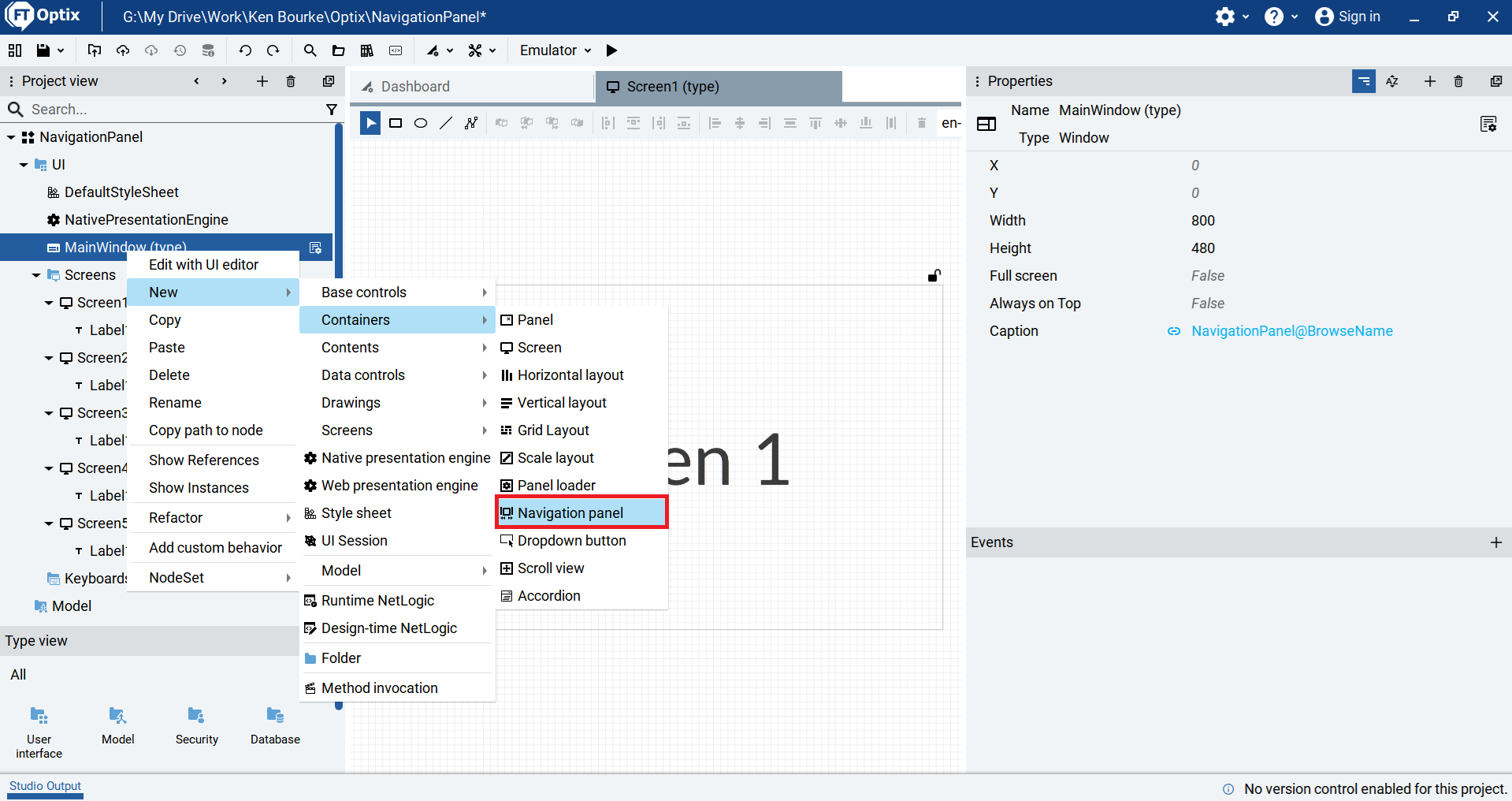This screenshot has height=801, width=1512.
Task: Collapse the Screen3 tree node
Action: [x=49, y=413]
